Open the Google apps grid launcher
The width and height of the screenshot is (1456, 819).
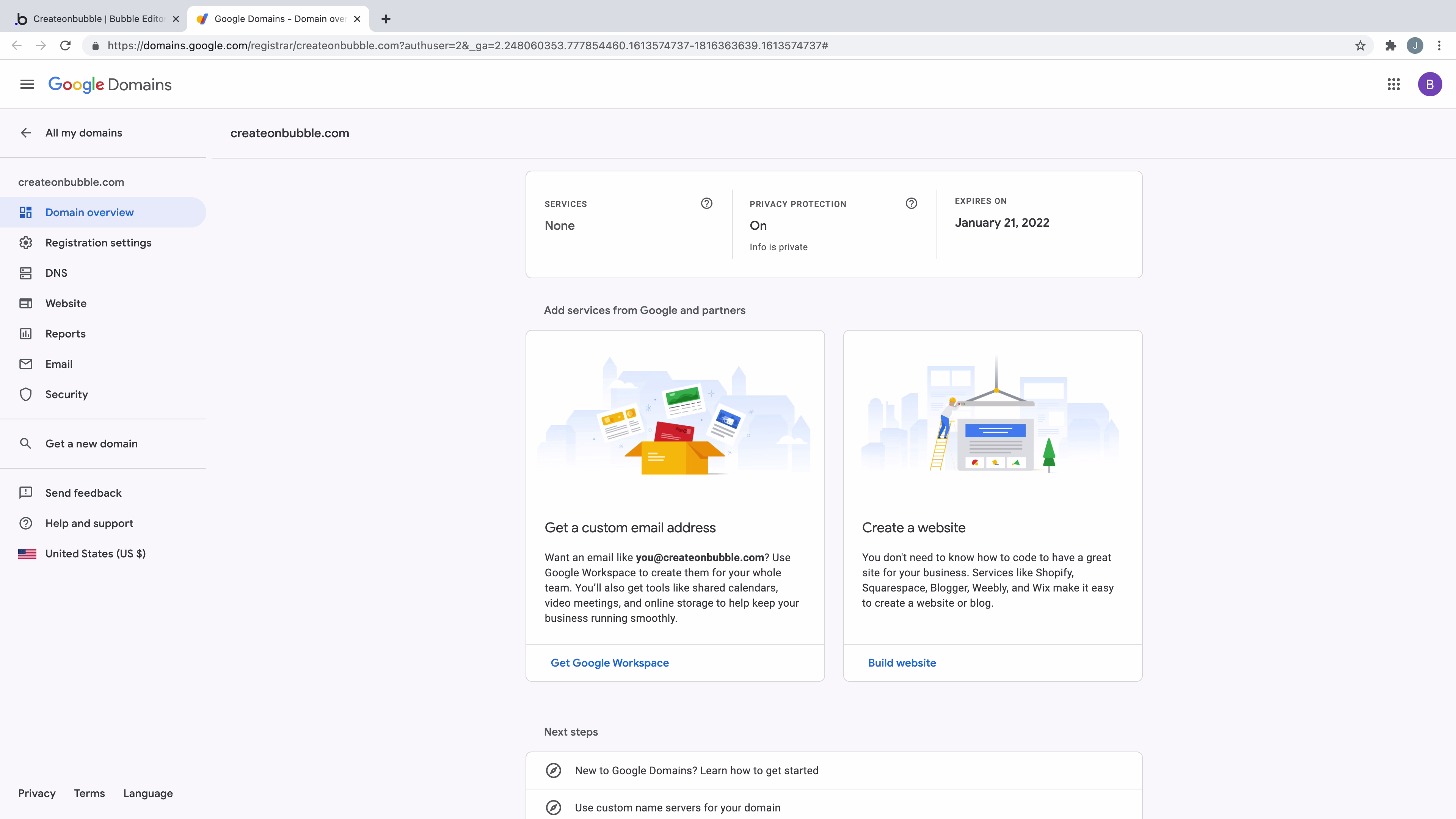[x=1393, y=84]
